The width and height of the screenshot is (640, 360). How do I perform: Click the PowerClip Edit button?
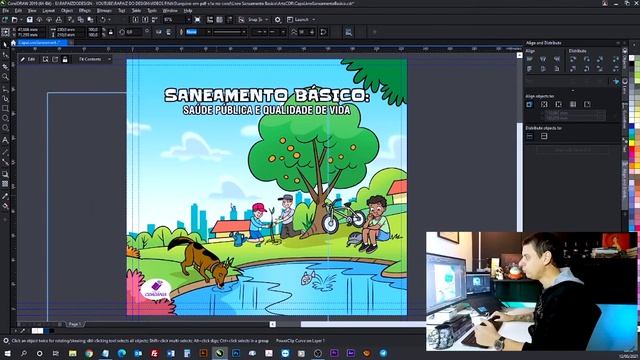point(28,59)
